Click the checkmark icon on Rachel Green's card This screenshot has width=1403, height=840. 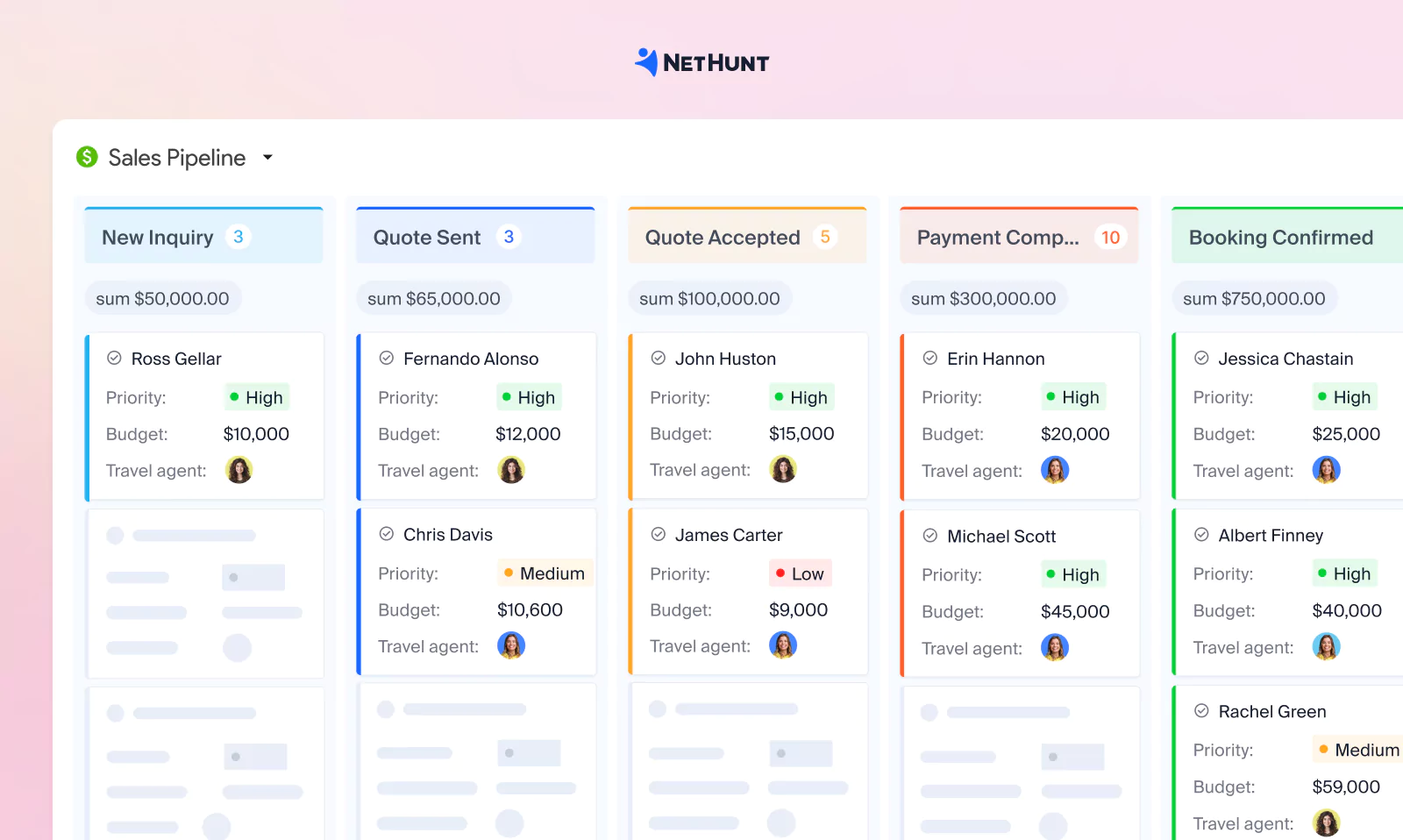[x=1203, y=711]
